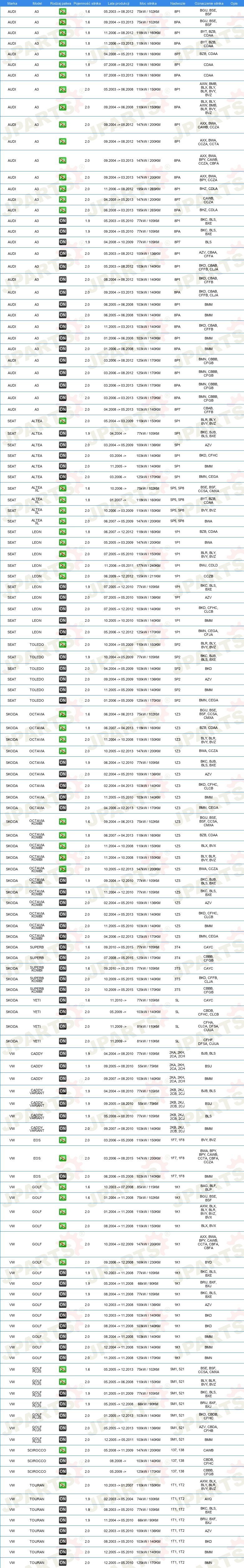244x1568 pixels.
Task: Click the Pojemność silnika column header
Action: coord(87,3)
